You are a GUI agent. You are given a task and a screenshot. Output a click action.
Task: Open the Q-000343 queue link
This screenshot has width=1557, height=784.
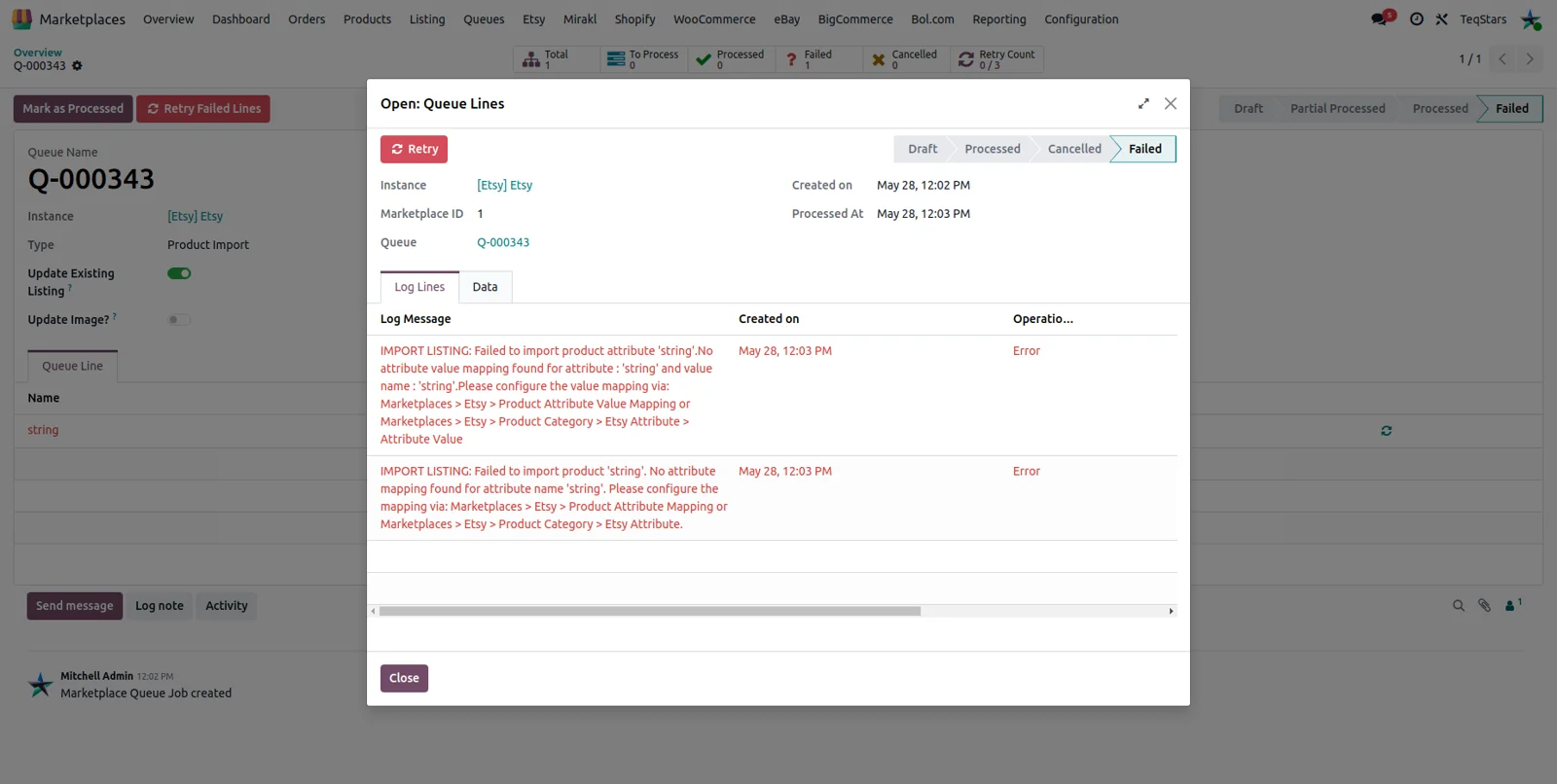coord(503,242)
